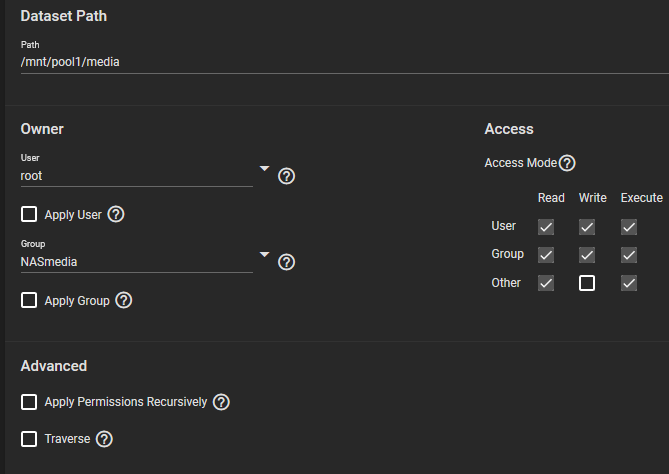
Task: Uncheck Execute permission for Group
Action: (x=629, y=255)
